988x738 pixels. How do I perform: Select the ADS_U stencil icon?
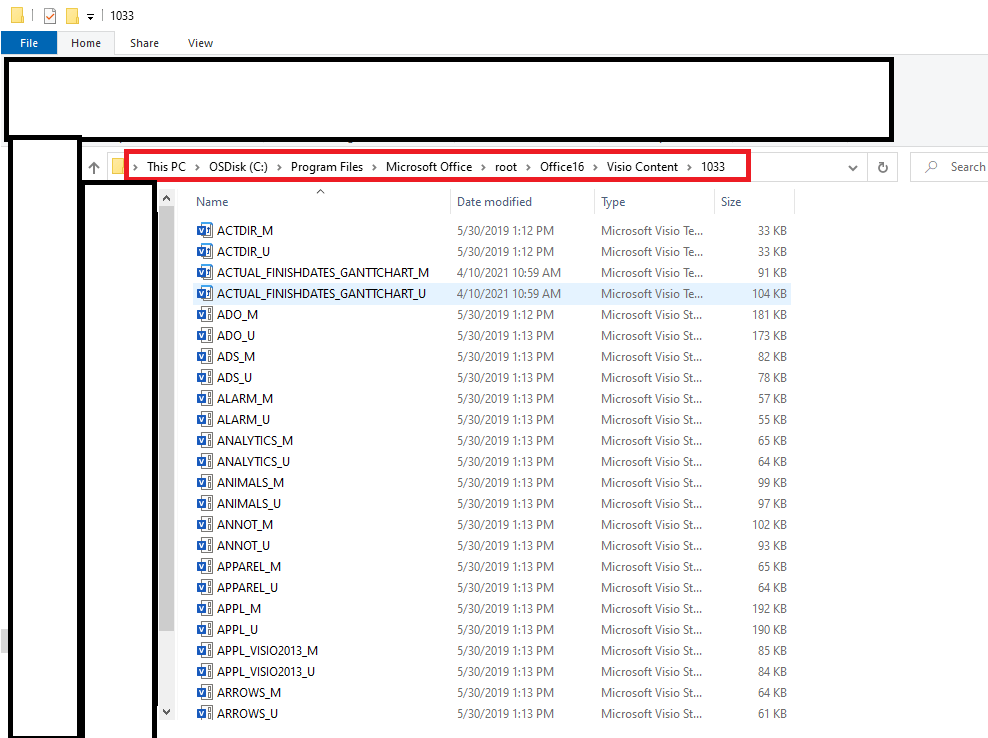(x=204, y=378)
